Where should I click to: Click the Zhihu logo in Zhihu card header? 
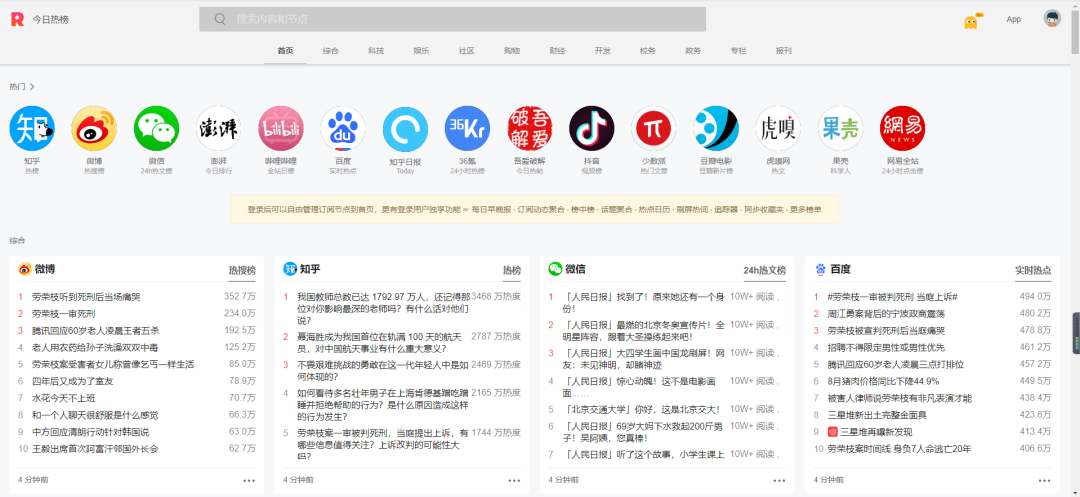pyautogui.click(x=290, y=269)
